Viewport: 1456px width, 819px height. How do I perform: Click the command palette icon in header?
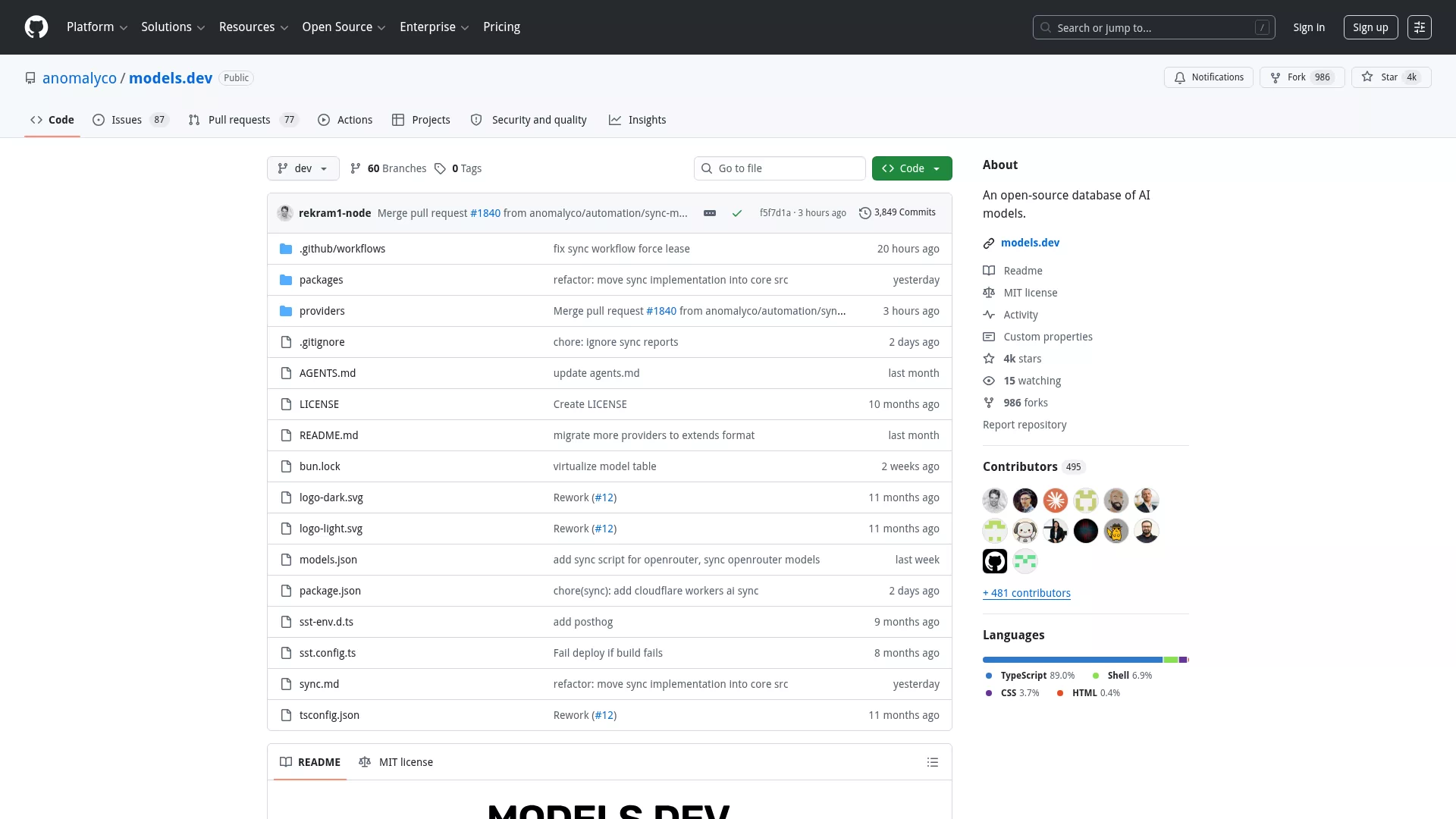tap(1419, 27)
